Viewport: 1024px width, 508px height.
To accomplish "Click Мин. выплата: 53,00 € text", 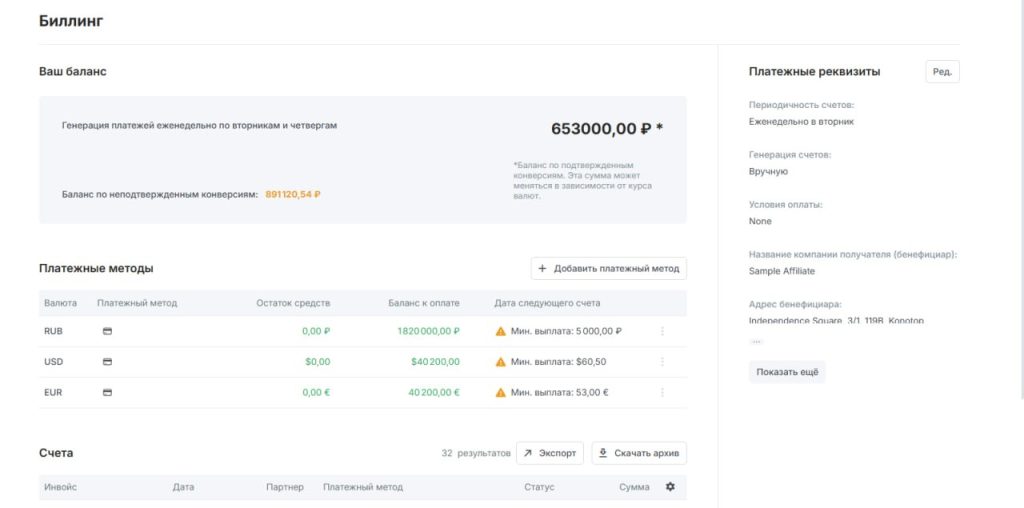I will tap(560, 392).
